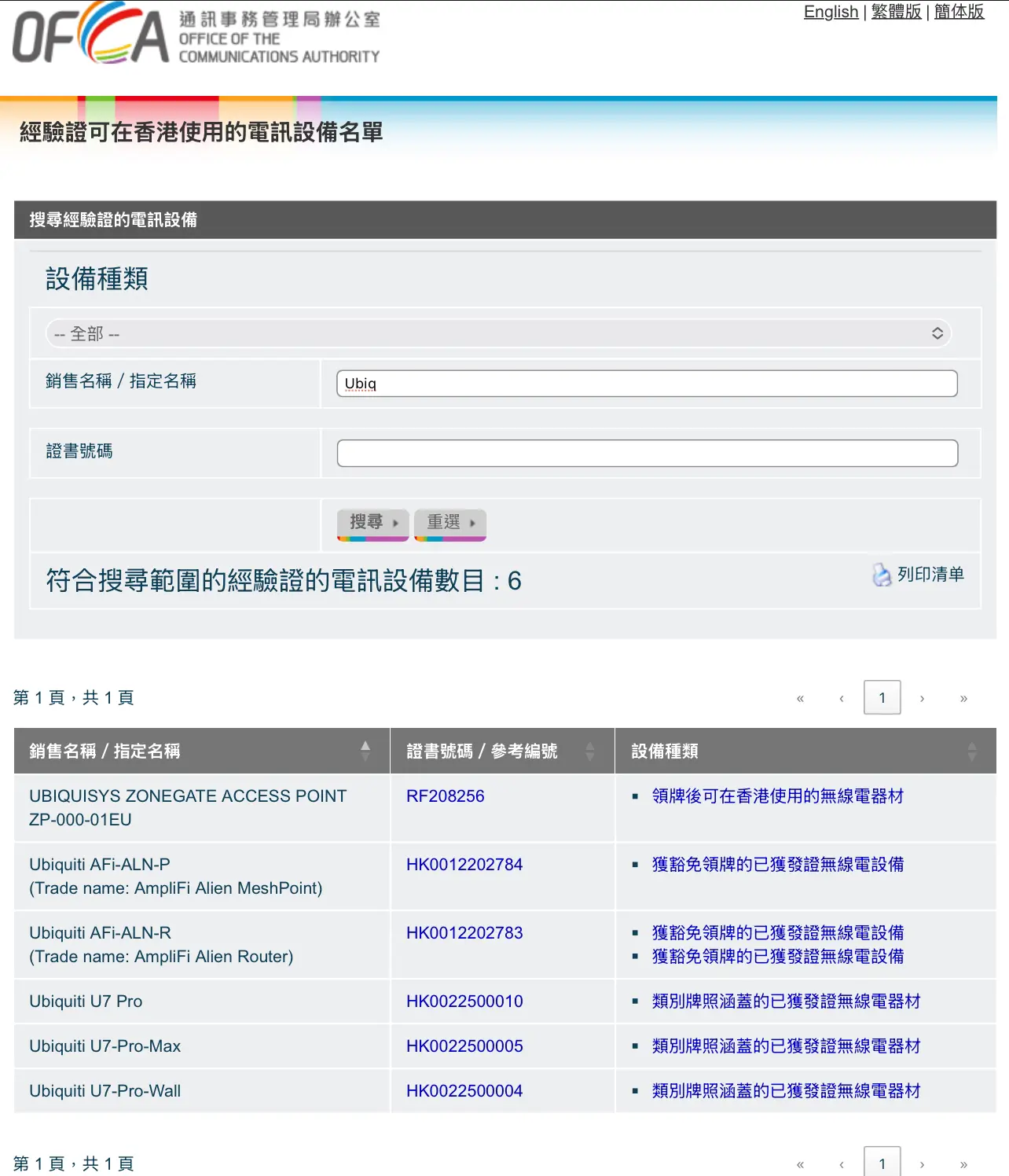The width and height of the screenshot is (1009, 1176).
Task: Click the 列印清单 text link
Action: click(x=930, y=575)
